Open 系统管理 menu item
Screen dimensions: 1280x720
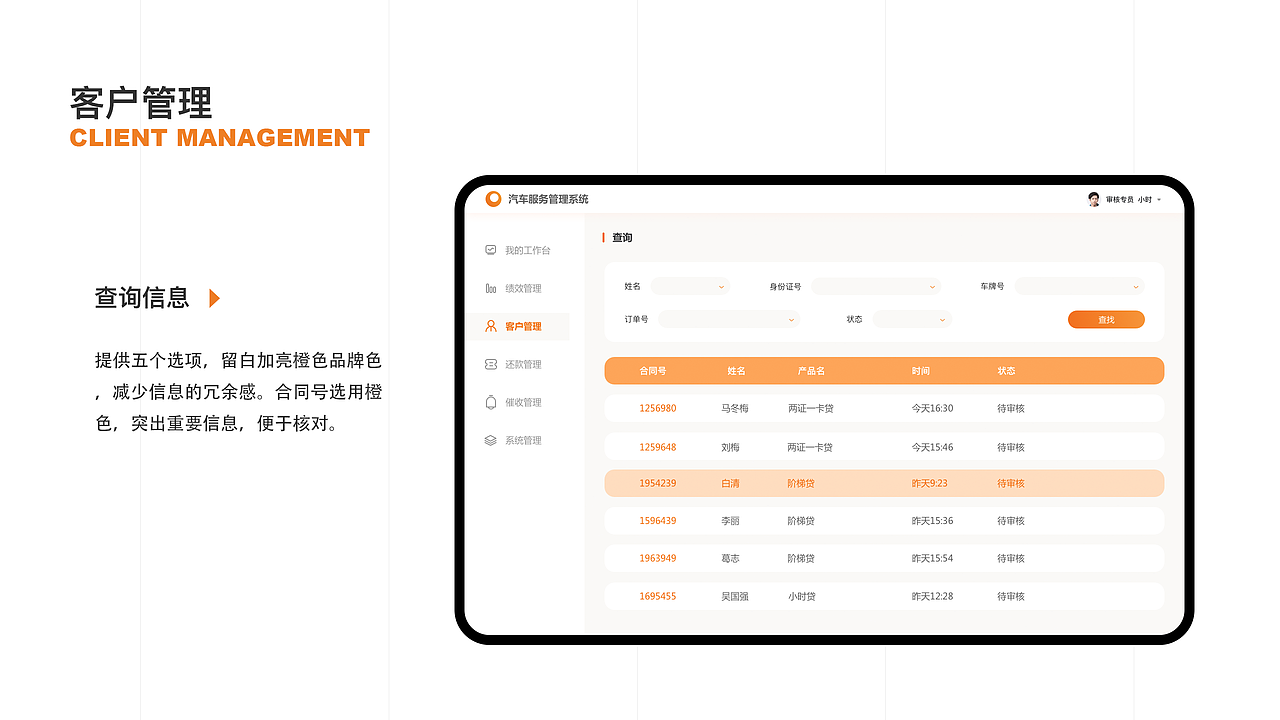523,440
